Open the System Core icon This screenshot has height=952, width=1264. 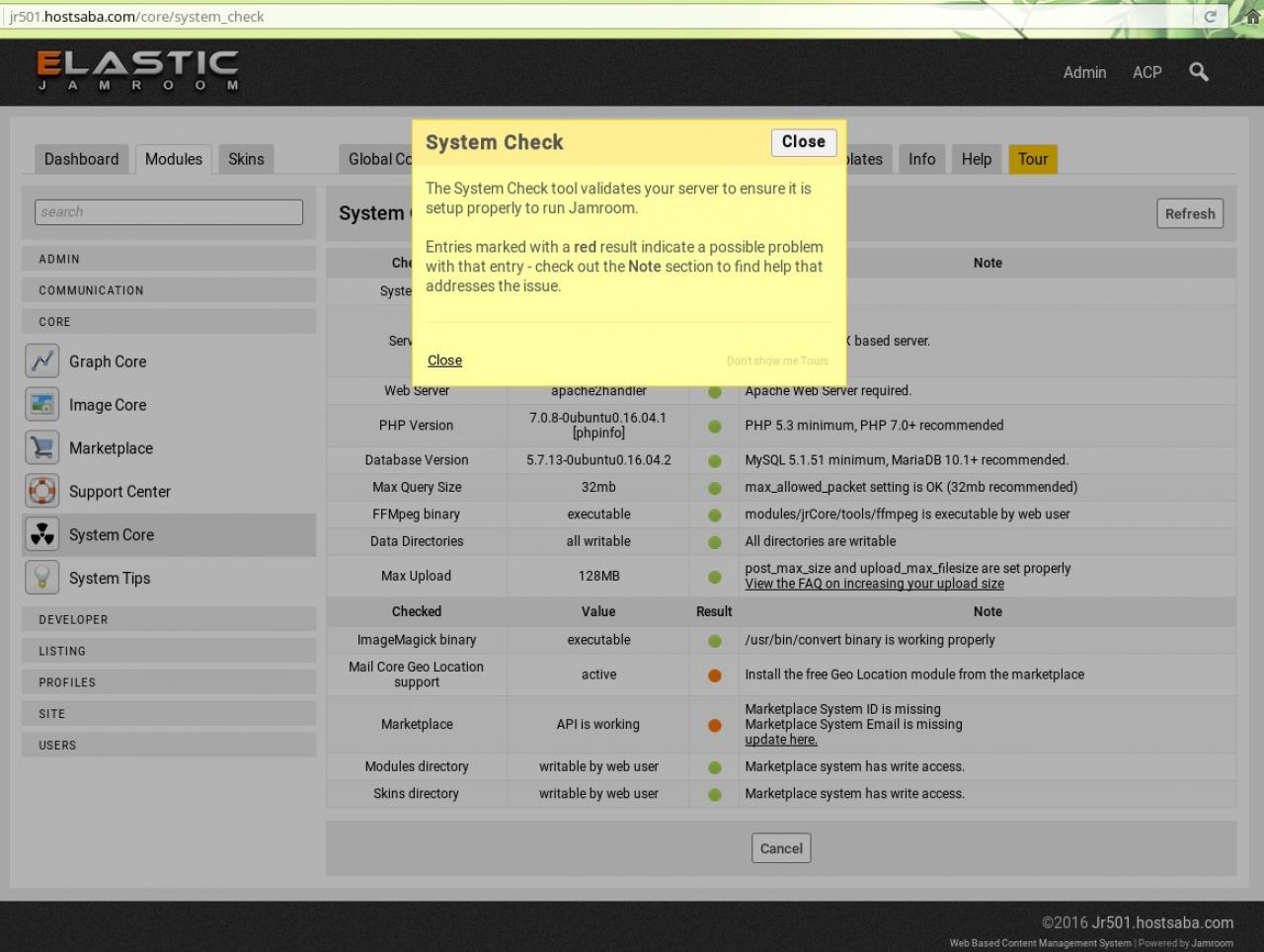(x=42, y=534)
